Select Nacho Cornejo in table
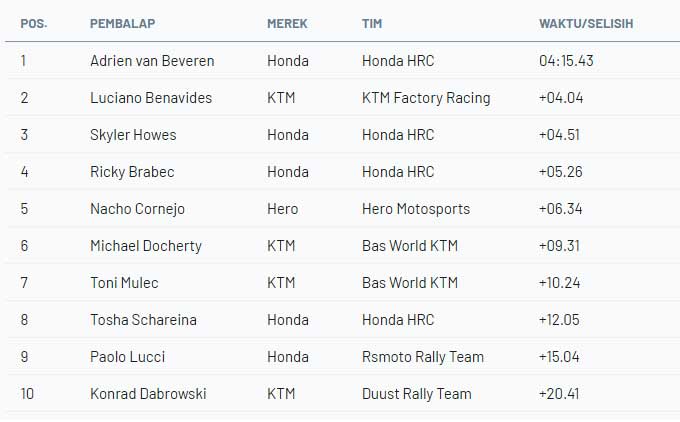This screenshot has width=680, height=422. click(x=137, y=209)
